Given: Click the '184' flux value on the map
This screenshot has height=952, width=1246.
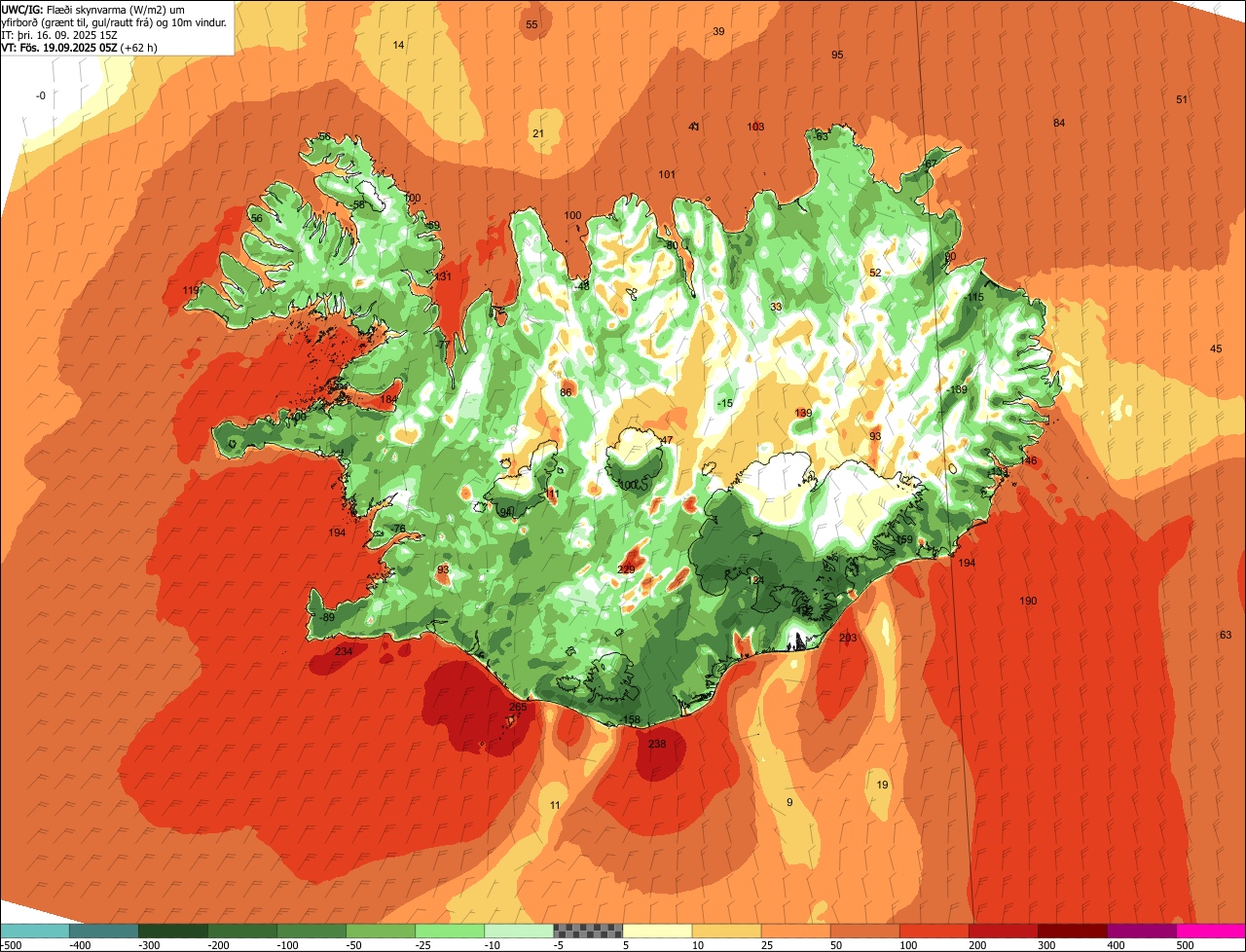Looking at the screenshot, I should 389,399.
